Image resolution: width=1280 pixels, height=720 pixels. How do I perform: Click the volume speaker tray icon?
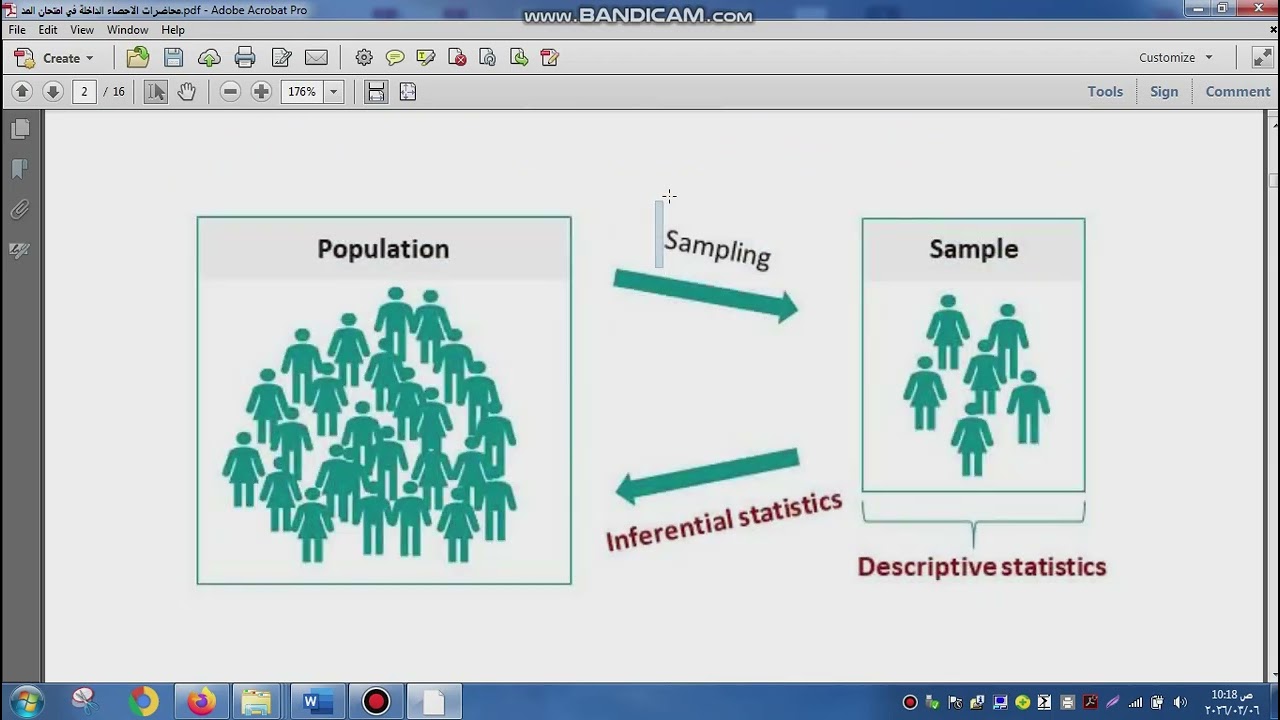[1181, 703]
